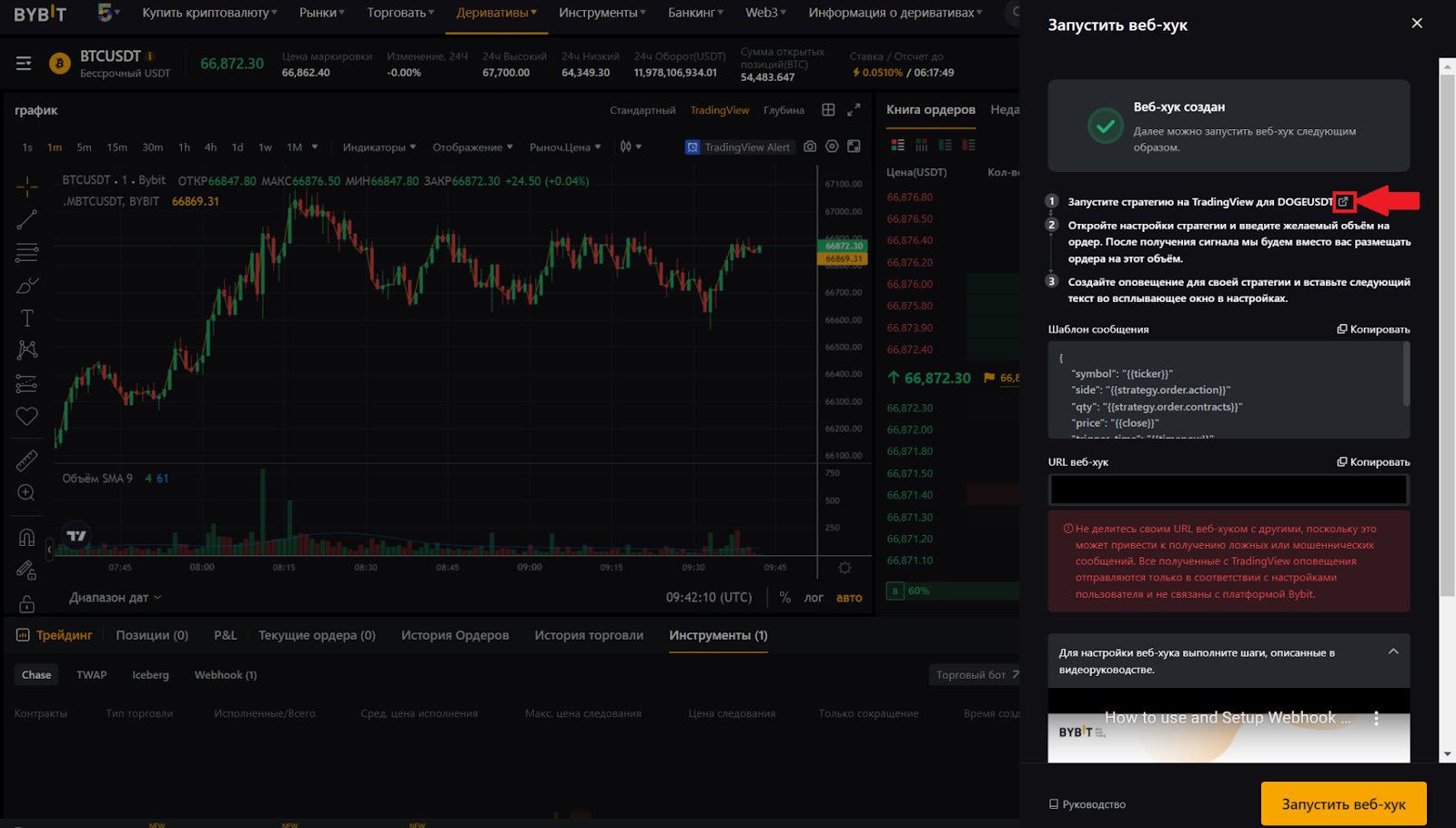This screenshot has width=1456, height=828.
Task: Click the Bybit logo
Action: coord(40,13)
